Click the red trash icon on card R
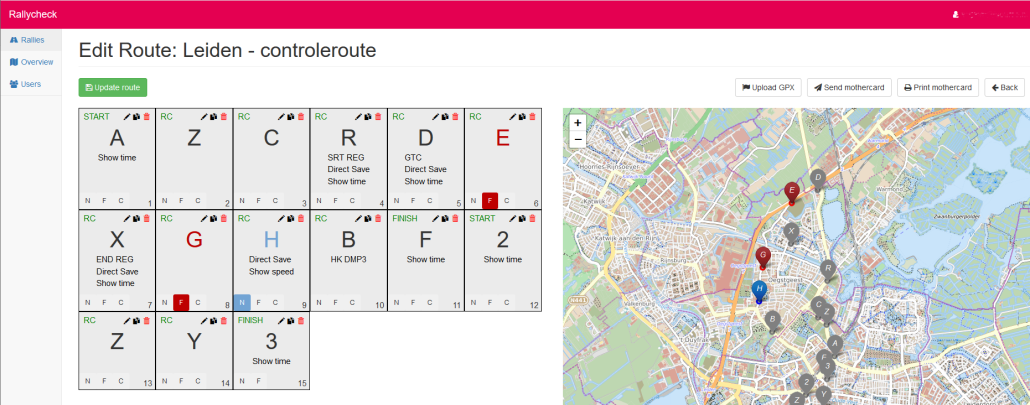The height and width of the screenshot is (405, 1030). 377,117
